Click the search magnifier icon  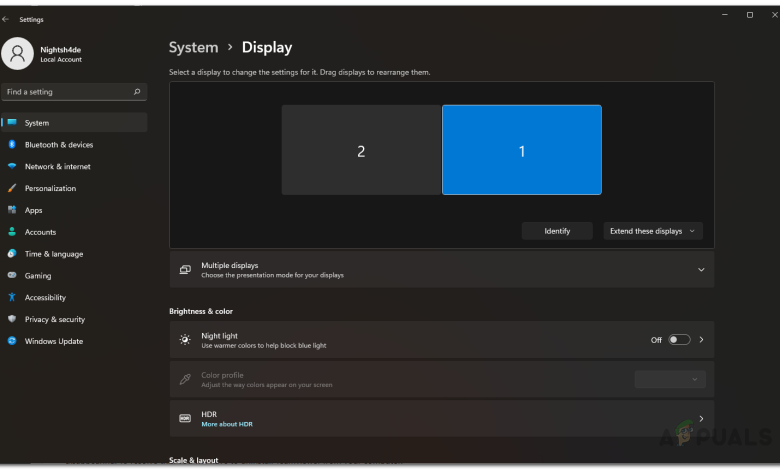(x=137, y=92)
